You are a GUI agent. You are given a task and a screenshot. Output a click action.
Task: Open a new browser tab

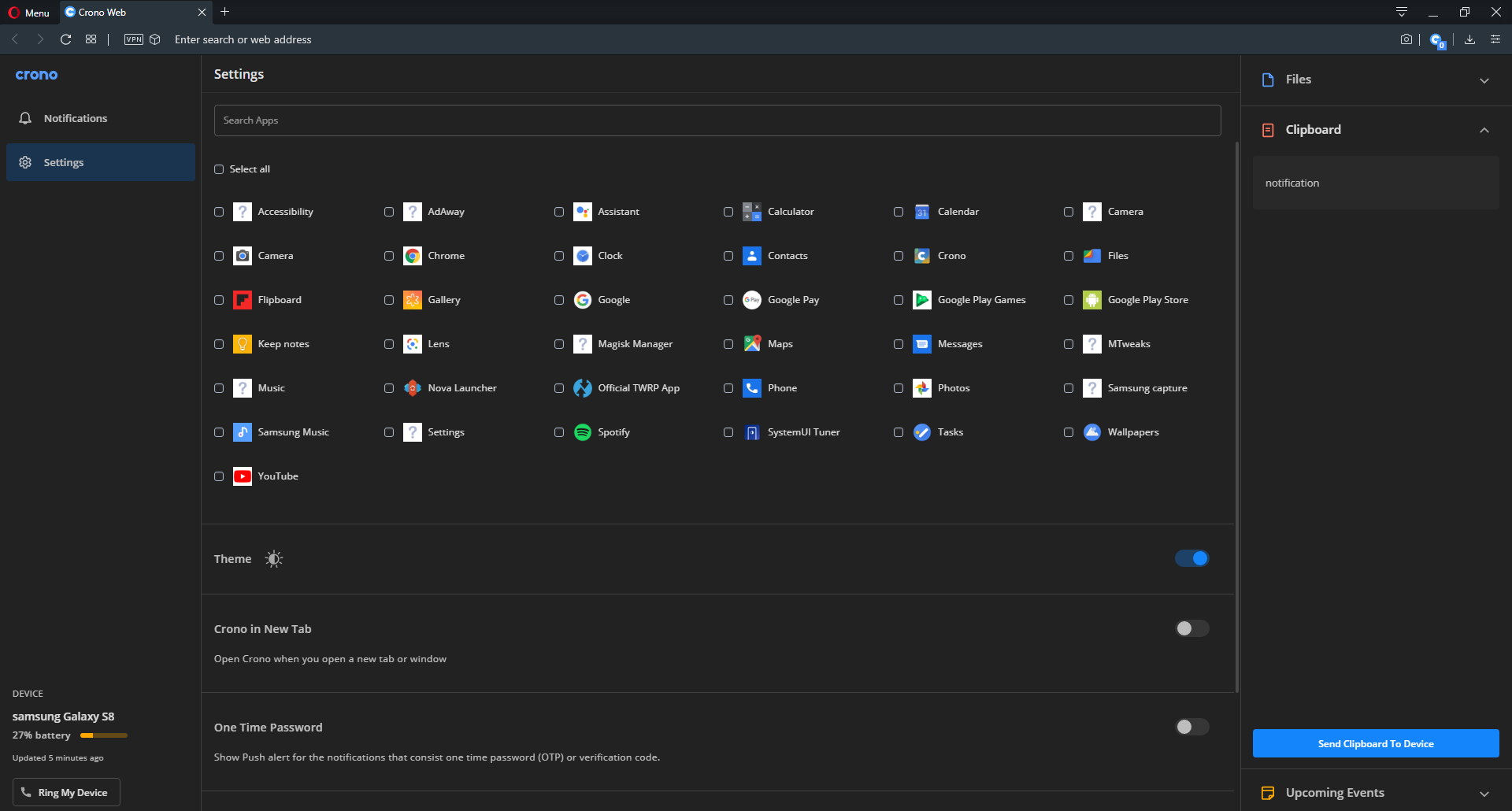[x=225, y=12]
